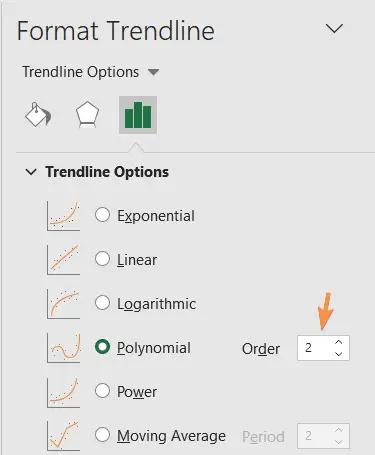375x455 pixels.
Task: Open the Effects pentagon tab
Action: click(x=87, y=115)
